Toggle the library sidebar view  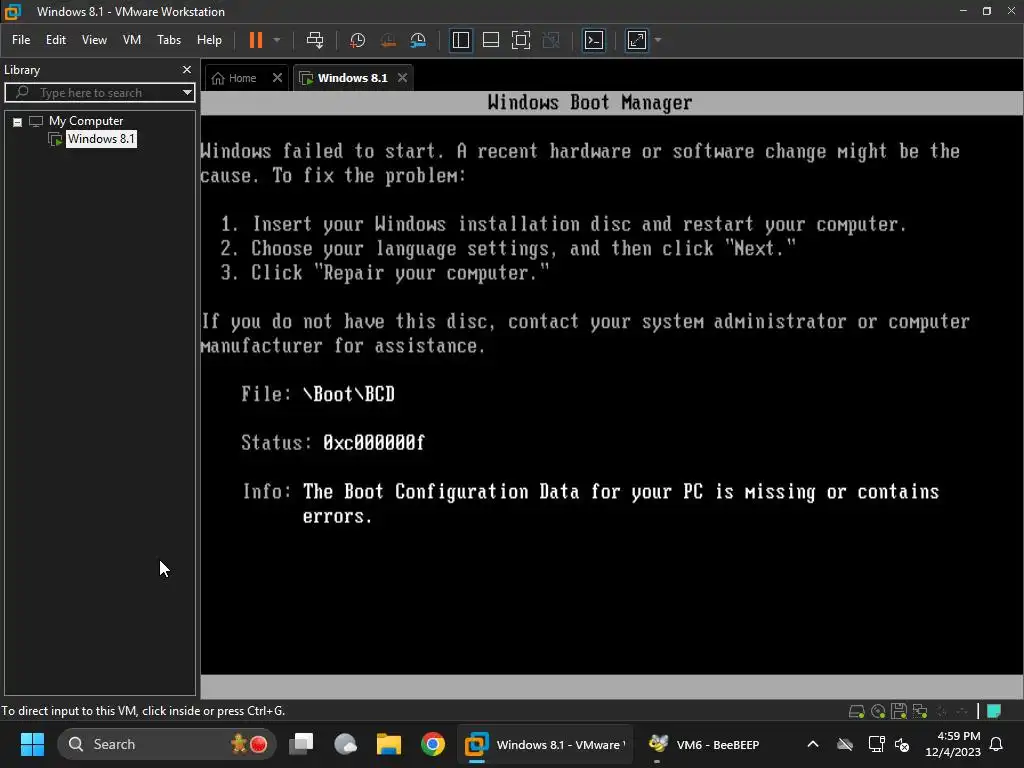tap(460, 40)
